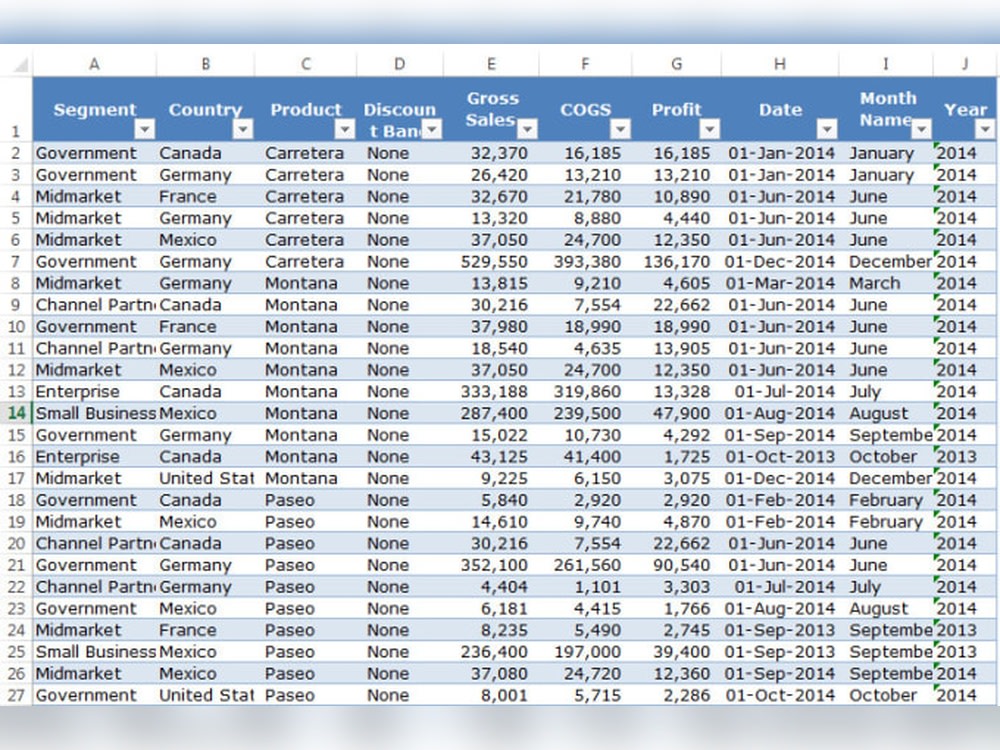Image resolution: width=1000 pixels, height=750 pixels.
Task: Select row 27 header
Action: click(x=17, y=695)
